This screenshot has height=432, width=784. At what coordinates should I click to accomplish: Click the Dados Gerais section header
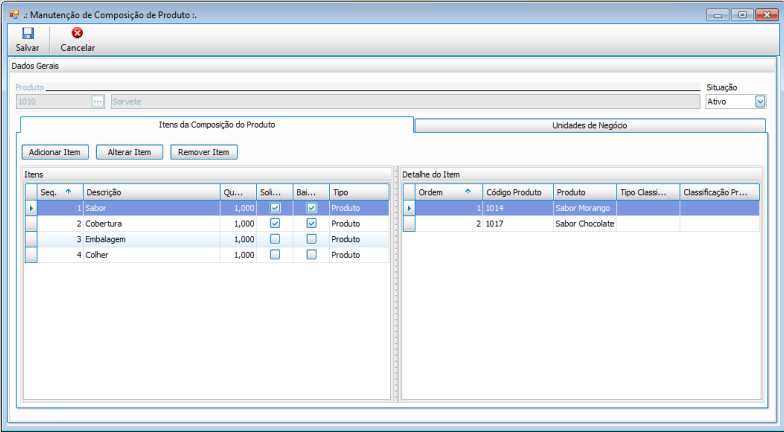click(x=392, y=66)
